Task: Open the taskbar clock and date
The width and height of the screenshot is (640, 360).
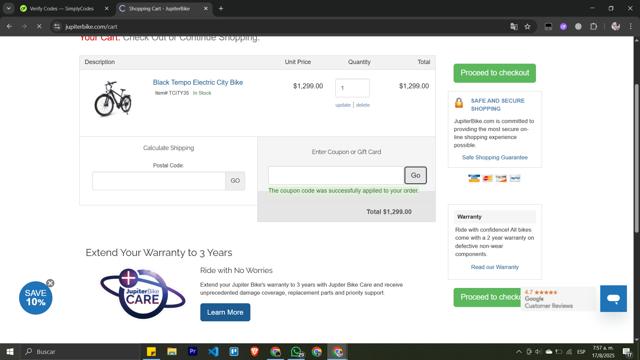Action: [603, 352]
